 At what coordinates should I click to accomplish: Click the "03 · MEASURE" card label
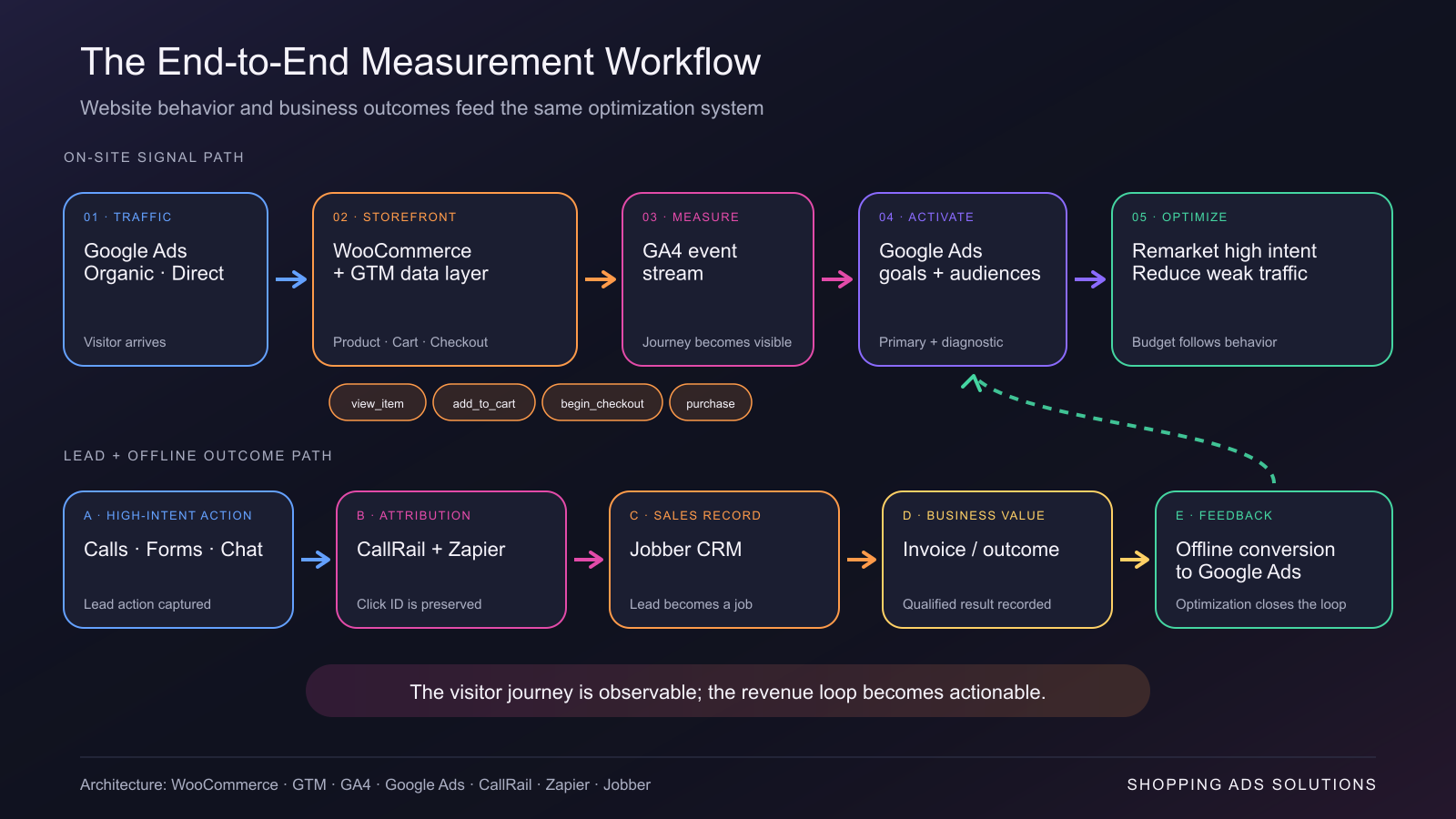pos(691,217)
